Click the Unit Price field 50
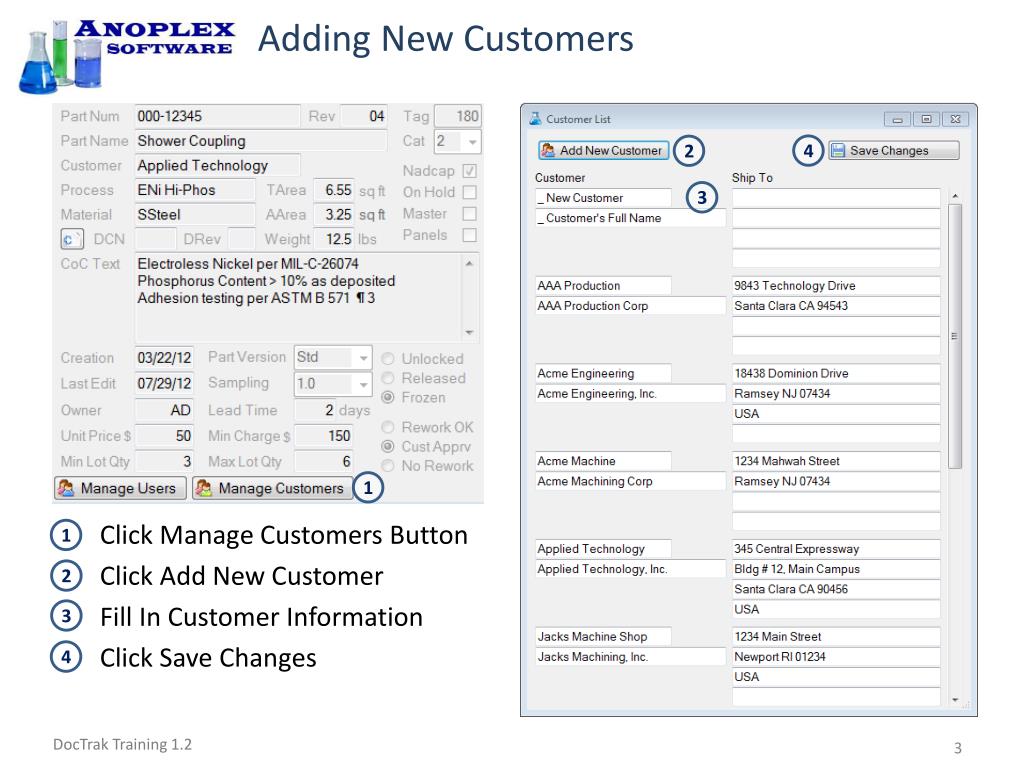The width and height of the screenshot is (1024, 768). pyautogui.click(x=164, y=436)
